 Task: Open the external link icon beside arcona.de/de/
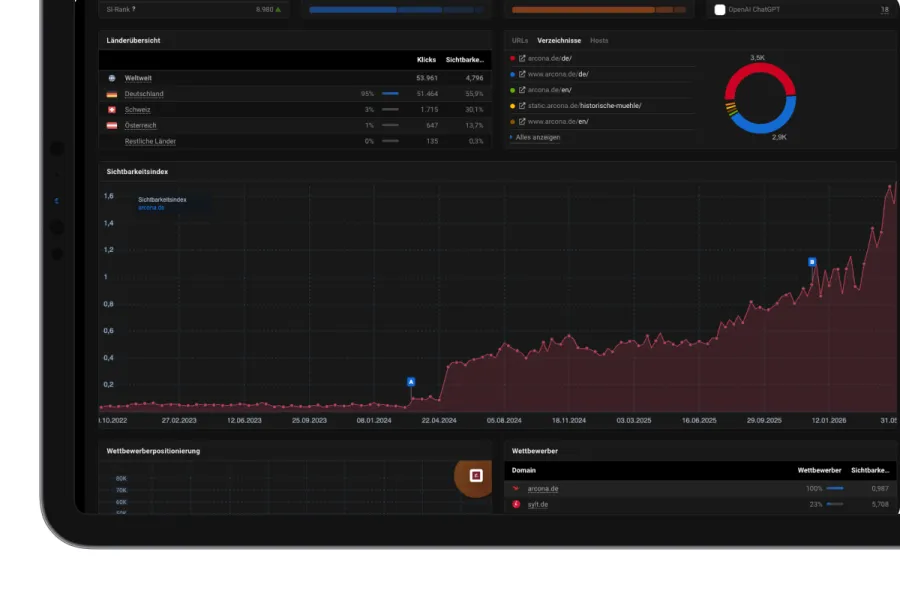tap(522, 58)
